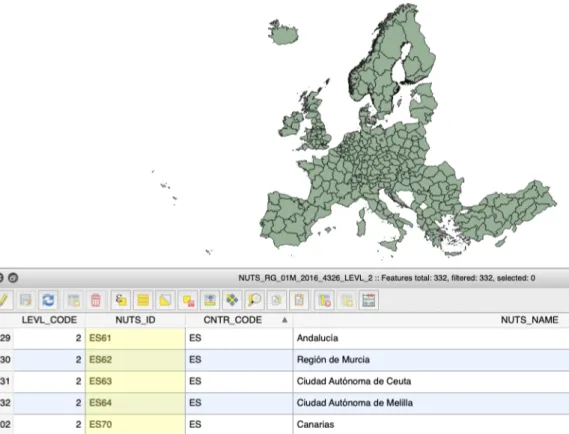The width and height of the screenshot is (569, 434).
Task: Click the New field icon
Action: pos(347,300)
